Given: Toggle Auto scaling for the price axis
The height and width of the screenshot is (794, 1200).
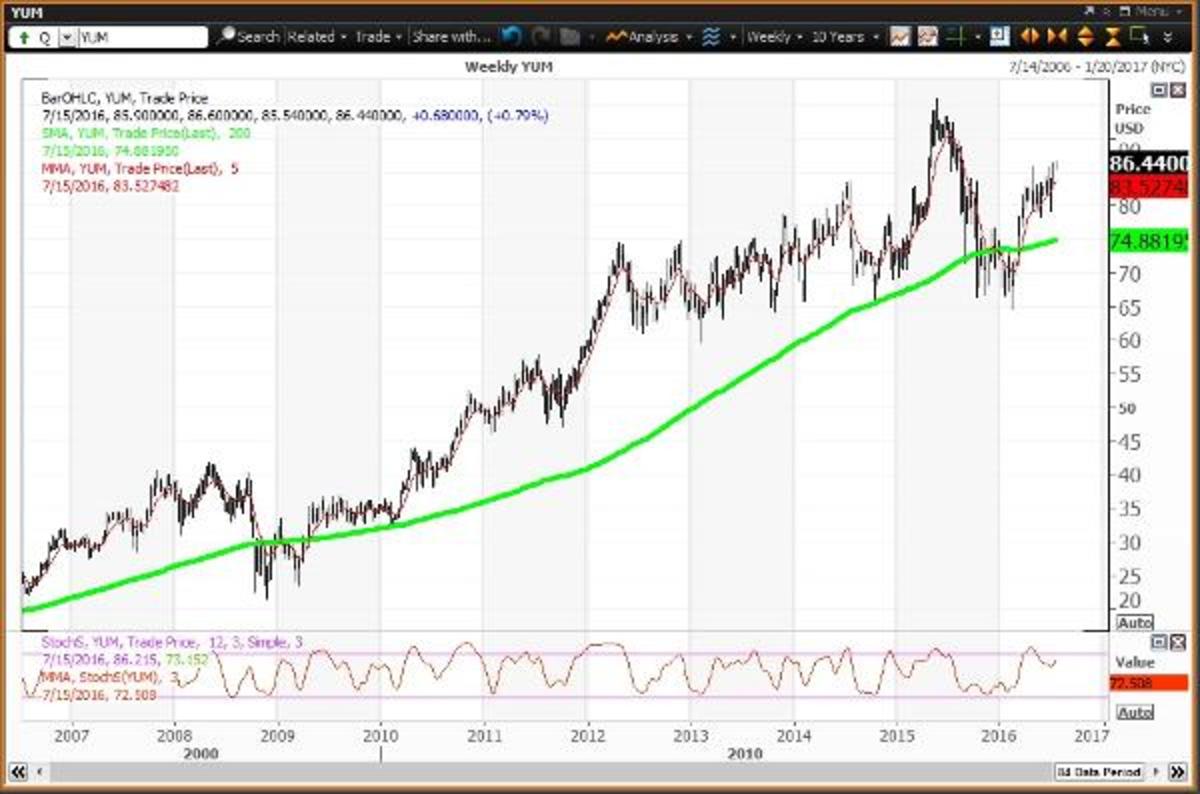Looking at the screenshot, I should click(x=1136, y=622).
